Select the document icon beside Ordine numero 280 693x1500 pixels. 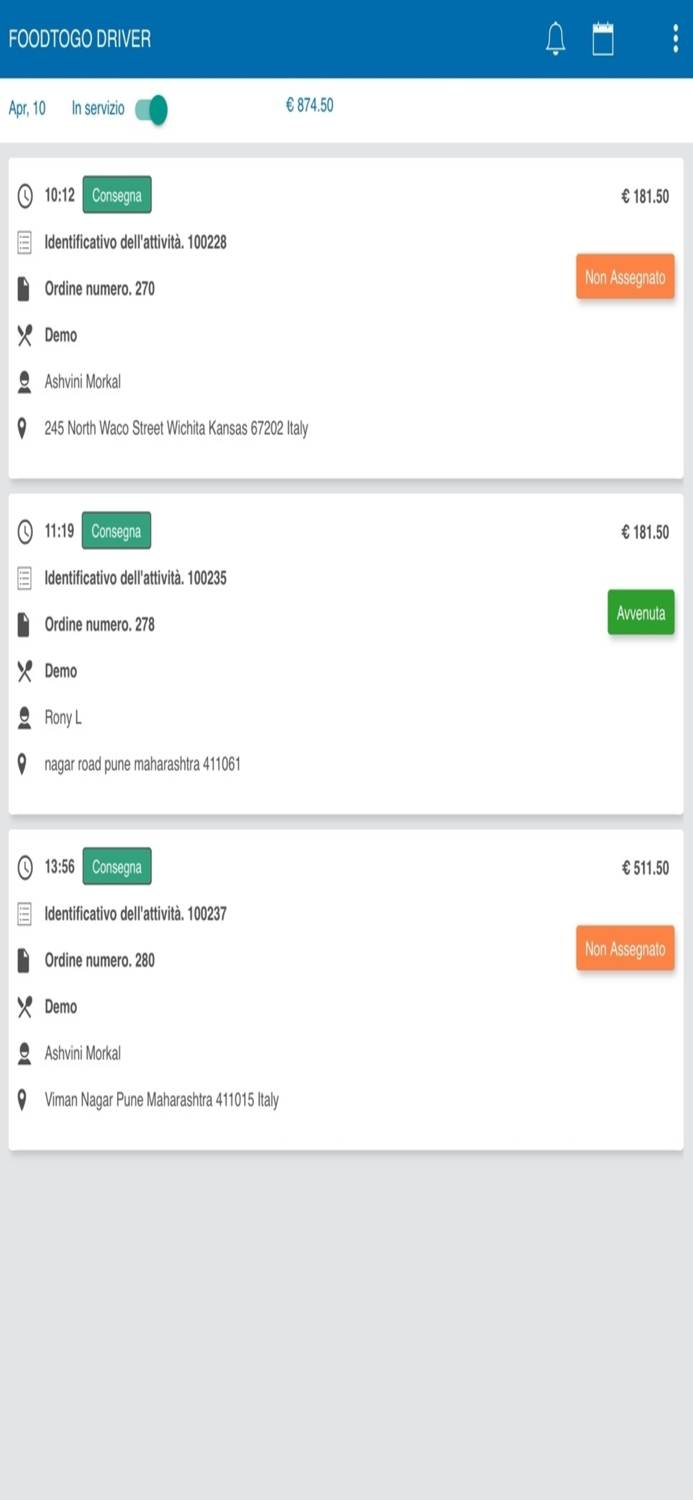[26, 961]
